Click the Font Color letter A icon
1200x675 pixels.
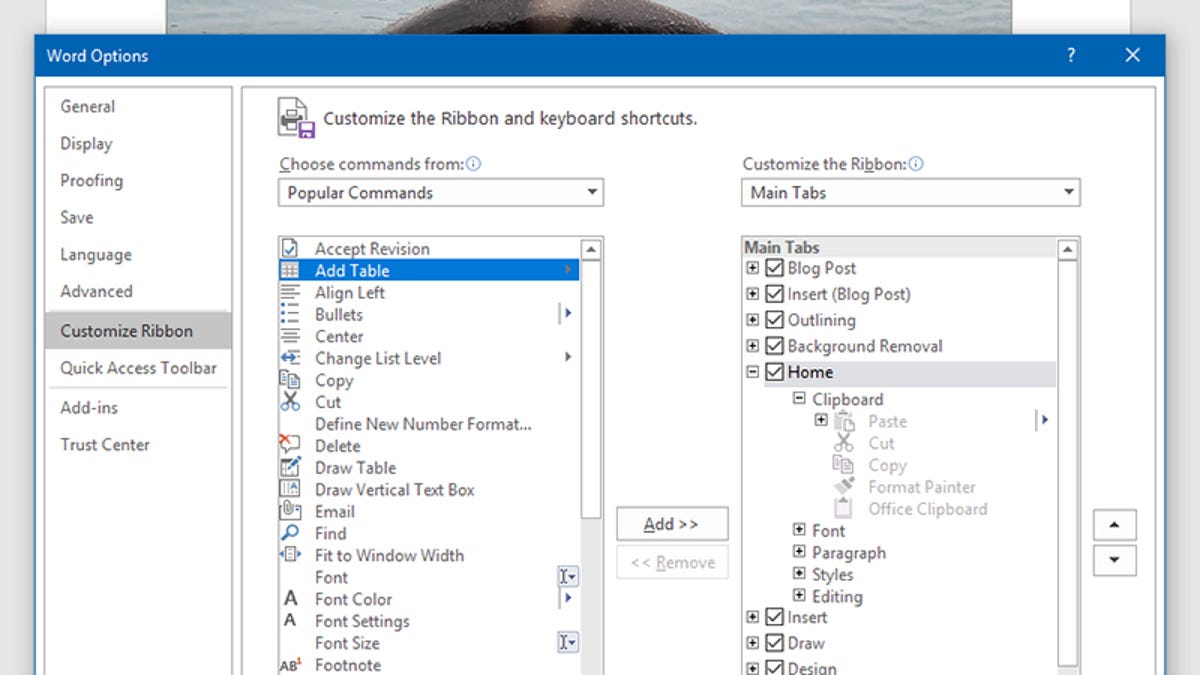click(x=290, y=599)
